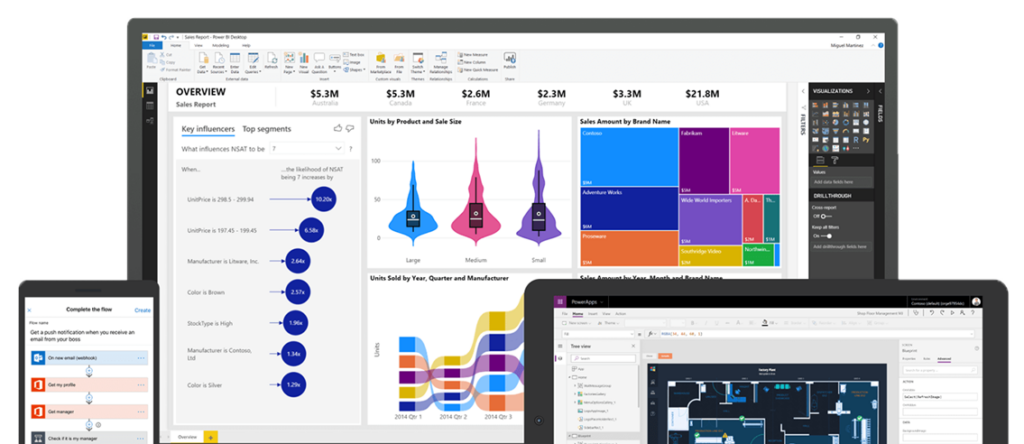Image resolution: width=1024 pixels, height=444 pixels.
Task: Switch to Data view in left sidebar
Action: 150,105
